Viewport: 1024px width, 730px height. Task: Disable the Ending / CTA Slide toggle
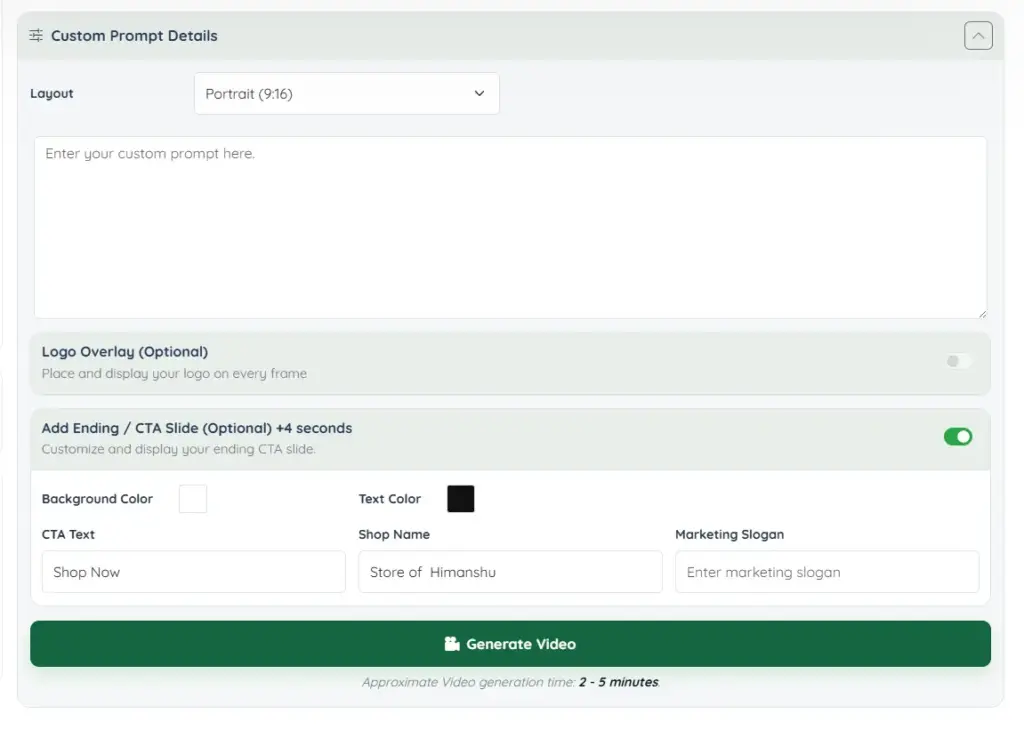[957, 437]
